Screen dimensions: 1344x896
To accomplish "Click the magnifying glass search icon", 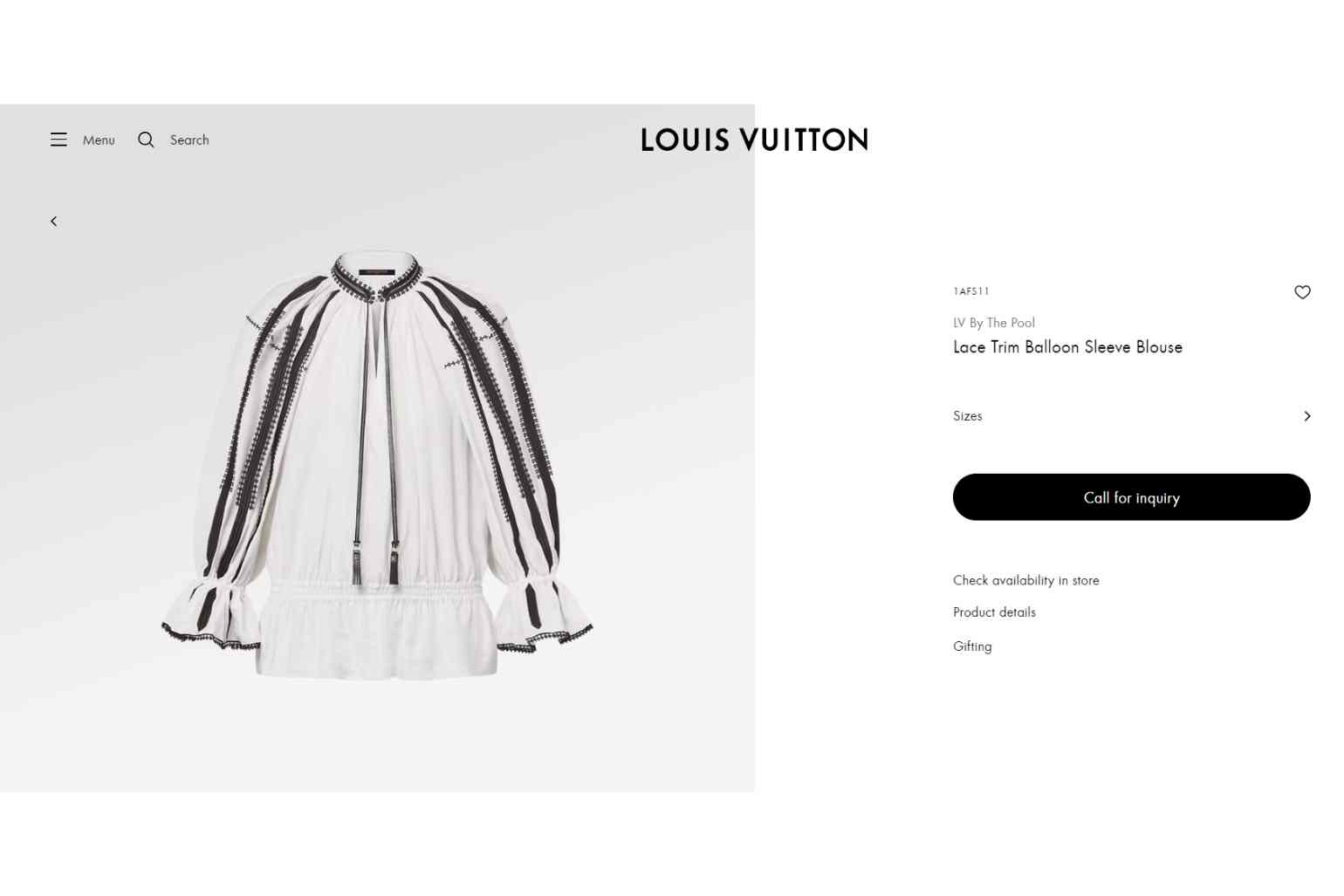I will [x=146, y=140].
